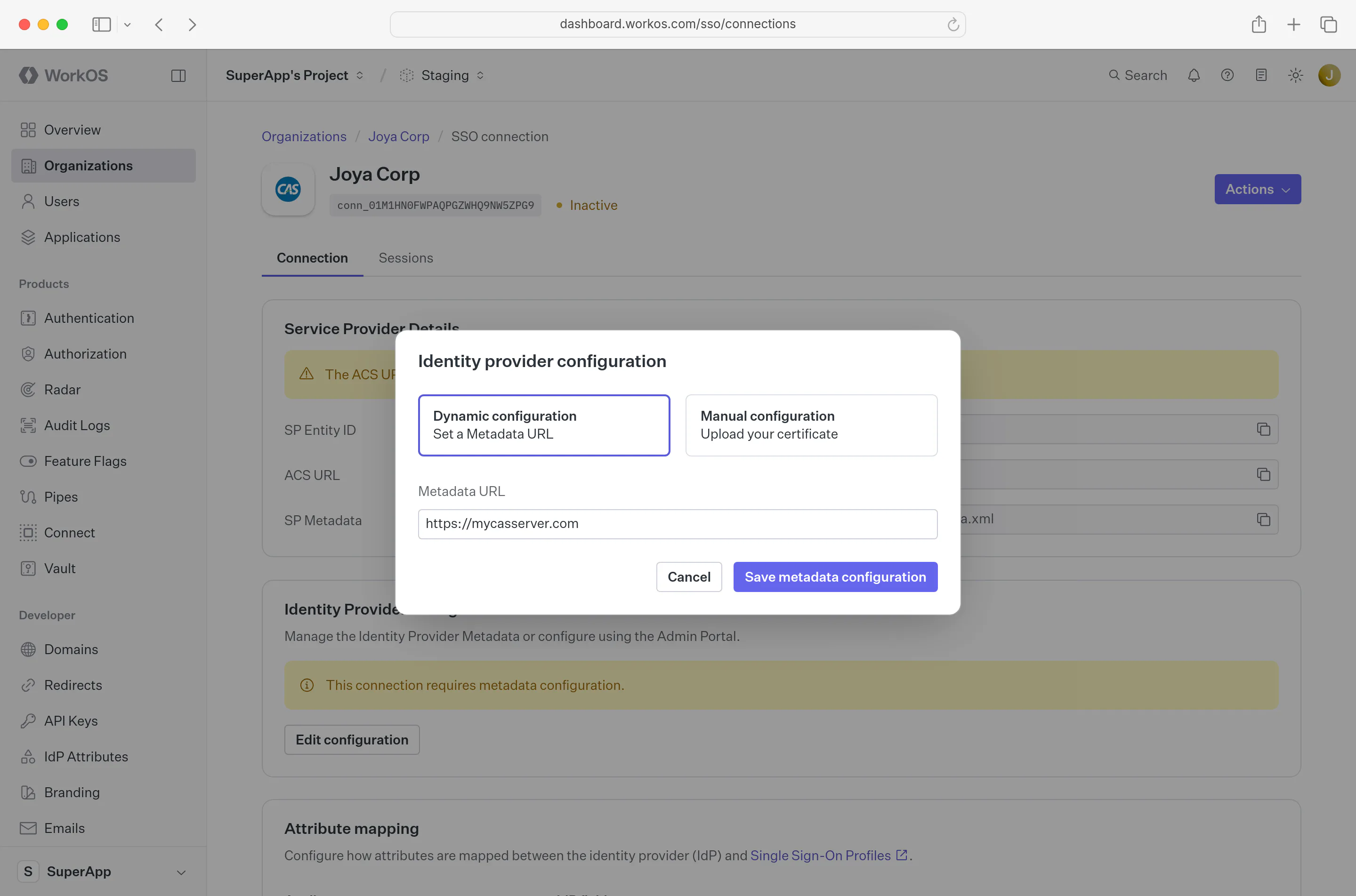Open Domains developer page

click(x=104, y=649)
